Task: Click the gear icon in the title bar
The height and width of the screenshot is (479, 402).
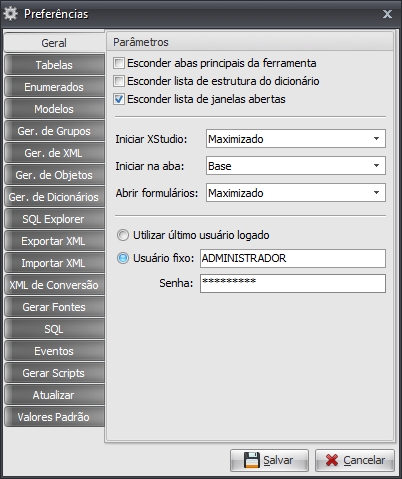Action: (x=10, y=14)
